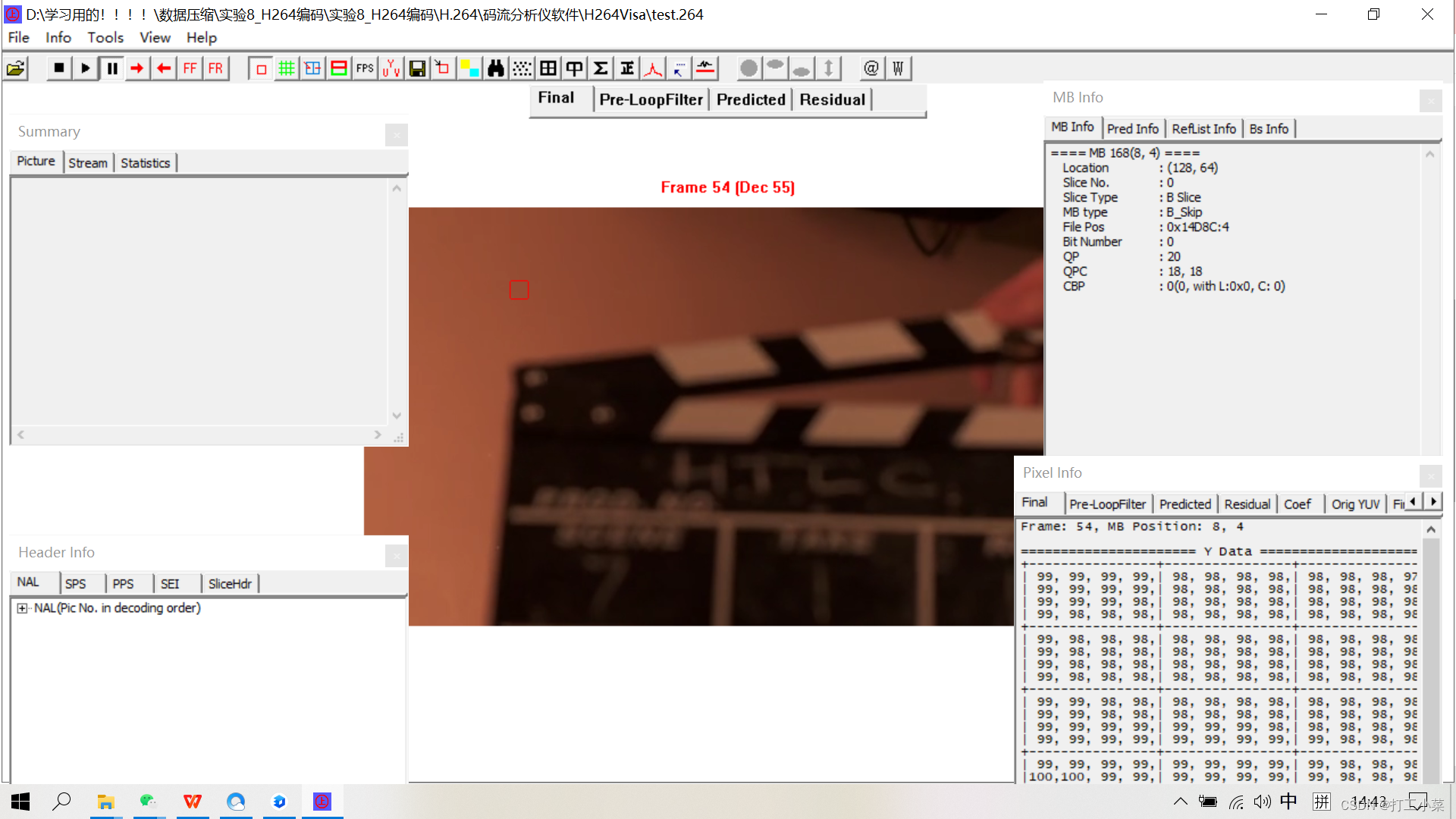
Task: Switch to the Residual view tab
Action: (832, 99)
